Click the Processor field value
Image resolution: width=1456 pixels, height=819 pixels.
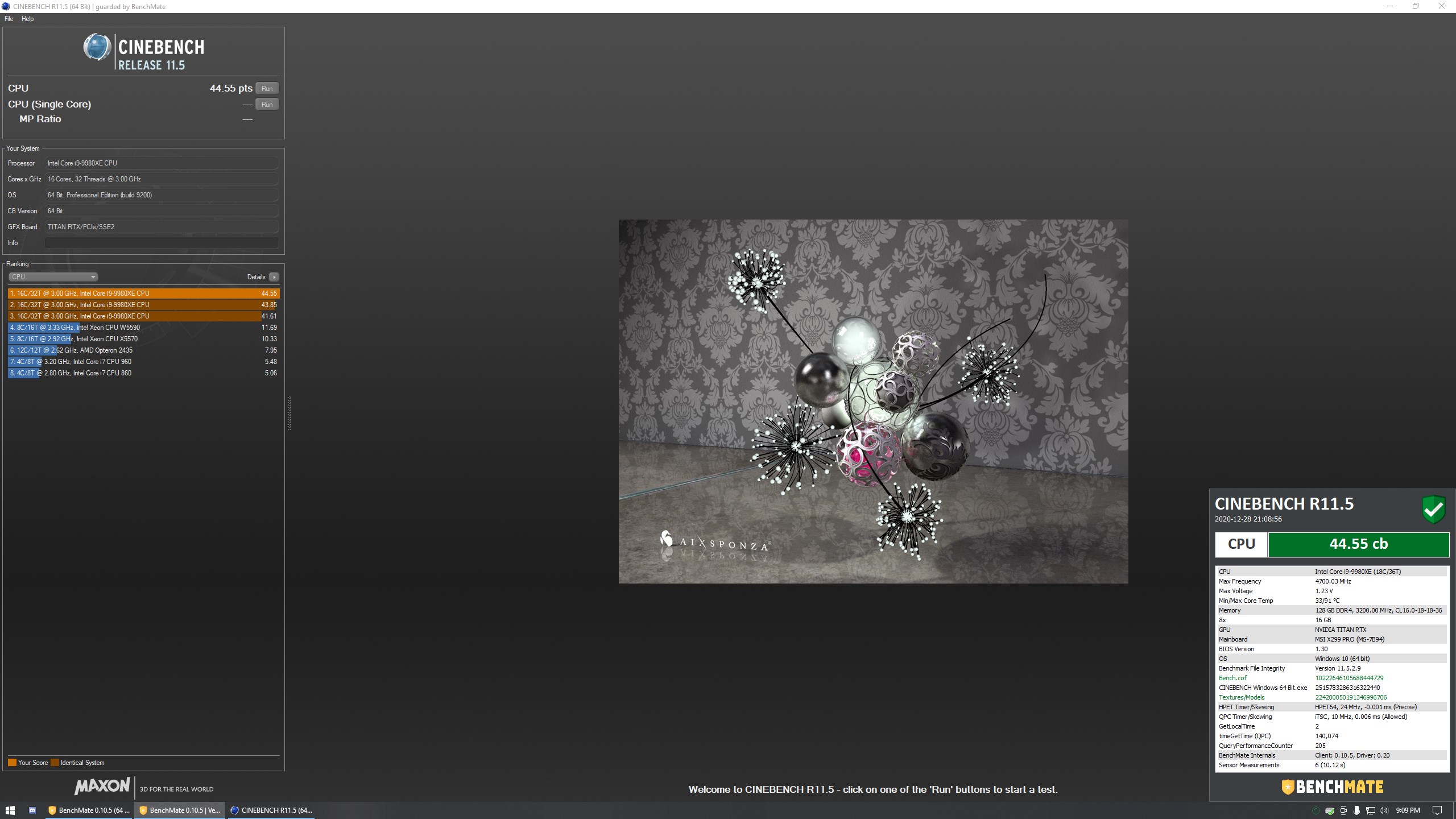(162, 163)
